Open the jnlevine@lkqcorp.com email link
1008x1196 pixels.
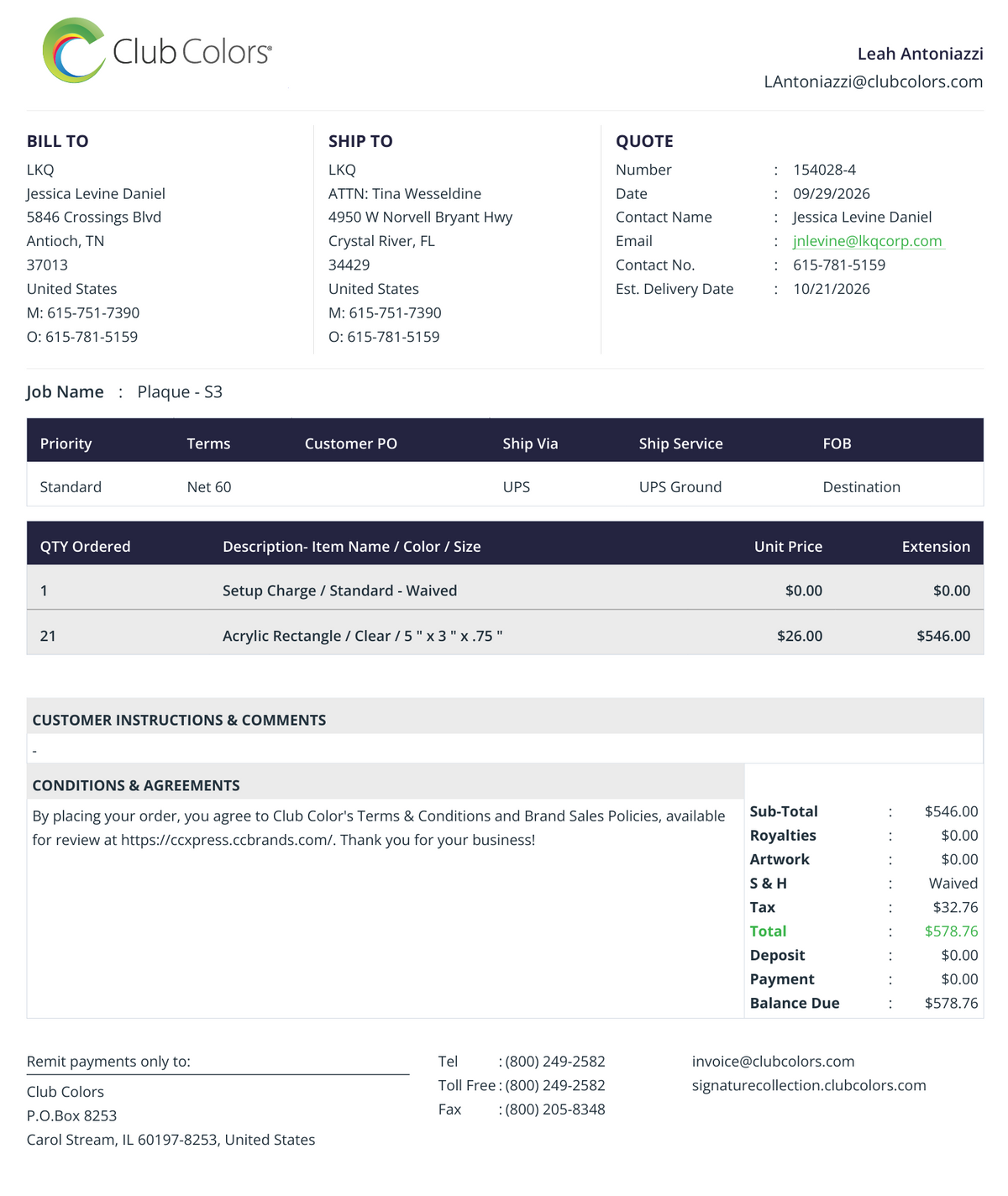868,241
